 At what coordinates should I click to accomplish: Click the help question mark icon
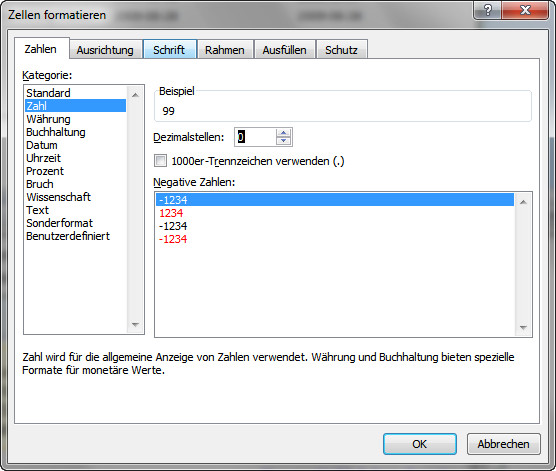coord(488,10)
